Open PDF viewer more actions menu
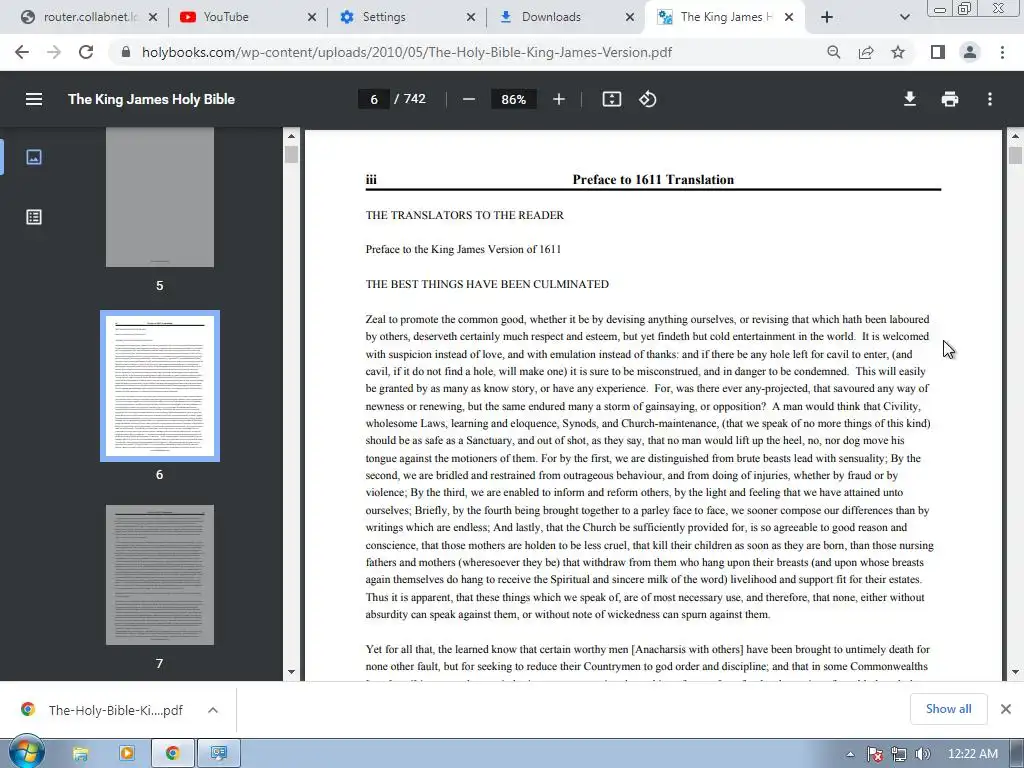Screen dimensions: 1024x768 [x=990, y=99]
